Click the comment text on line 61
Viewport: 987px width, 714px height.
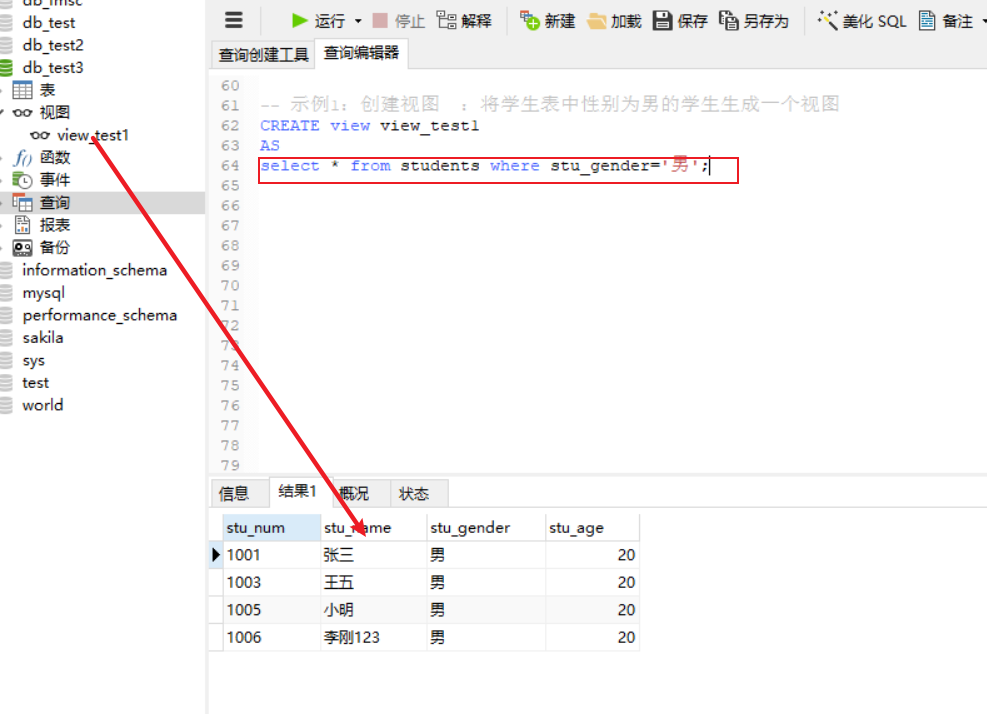coord(550,104)
